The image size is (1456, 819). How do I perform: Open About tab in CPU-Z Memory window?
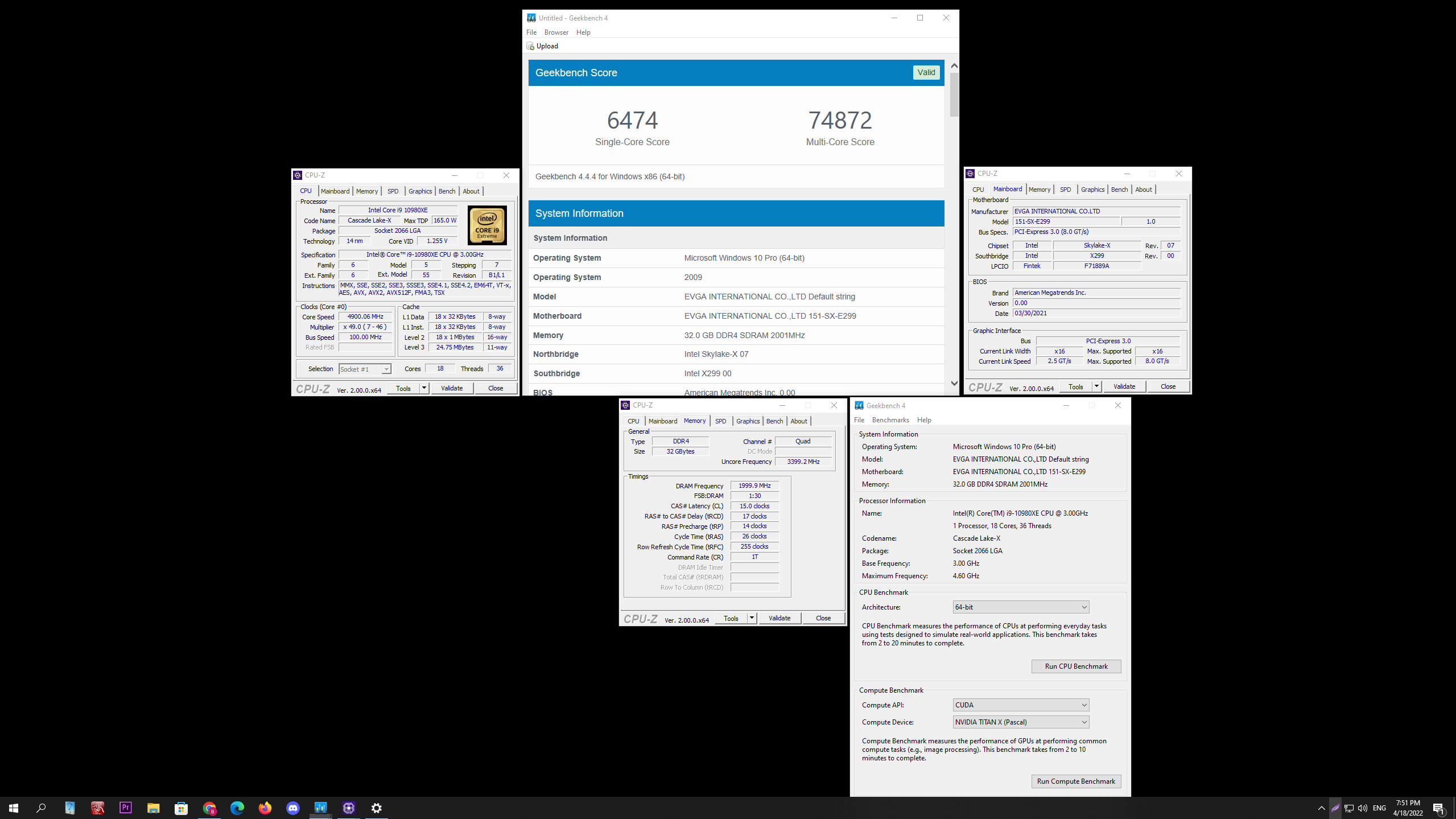[799, 421]
